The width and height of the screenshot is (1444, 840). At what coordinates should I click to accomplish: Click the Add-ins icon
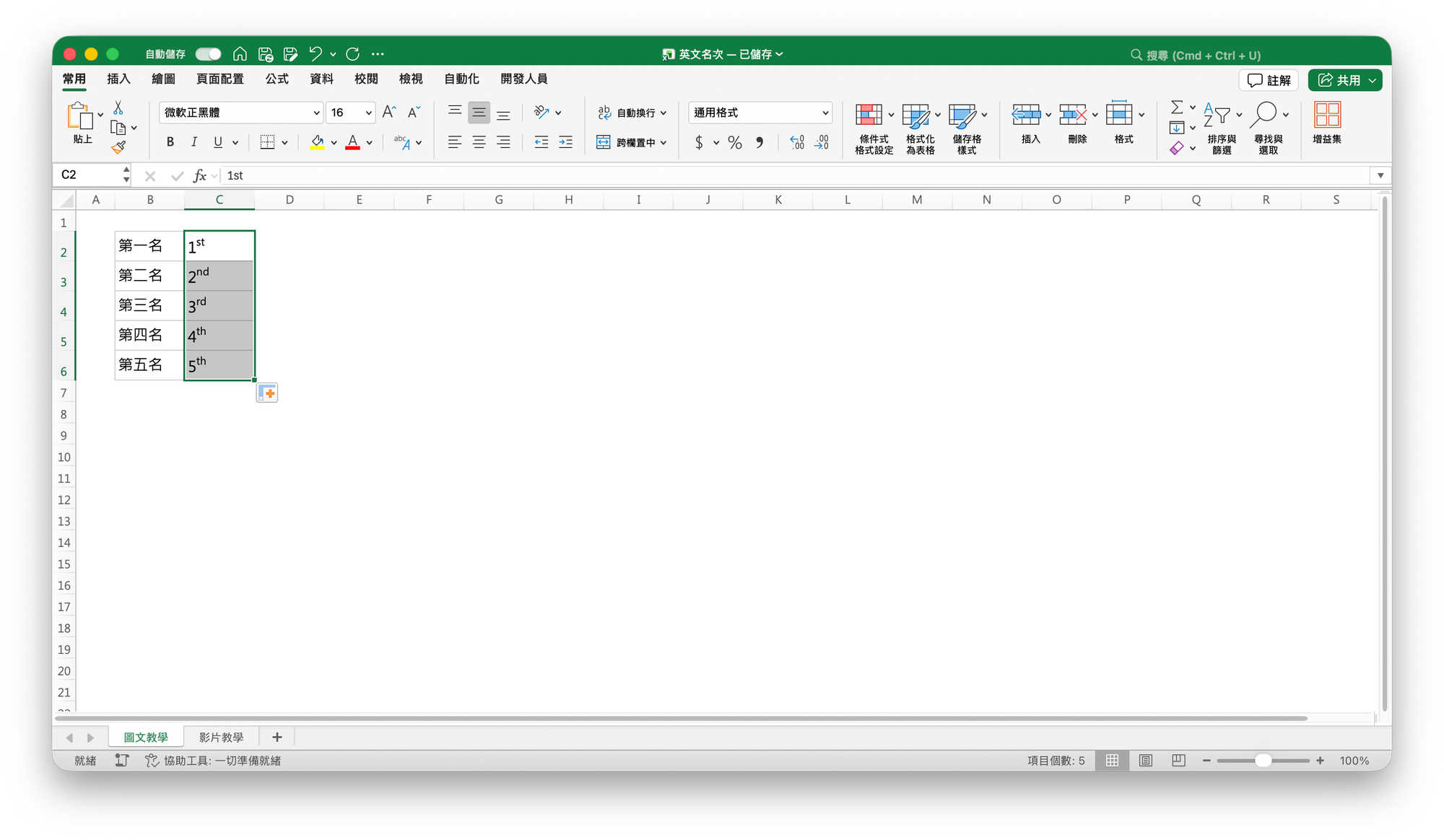click(1327, 115)
